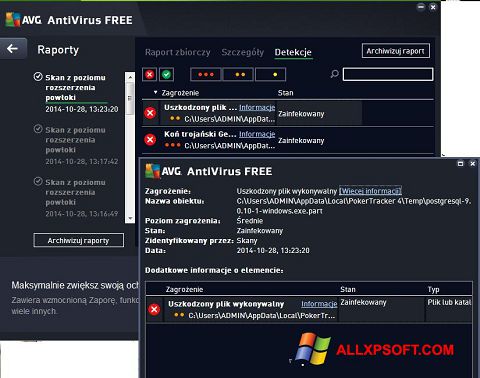This screenshot has height=378, width=480.
Task: Open the Więcej informacji link
Action: [x=370, y=191]
